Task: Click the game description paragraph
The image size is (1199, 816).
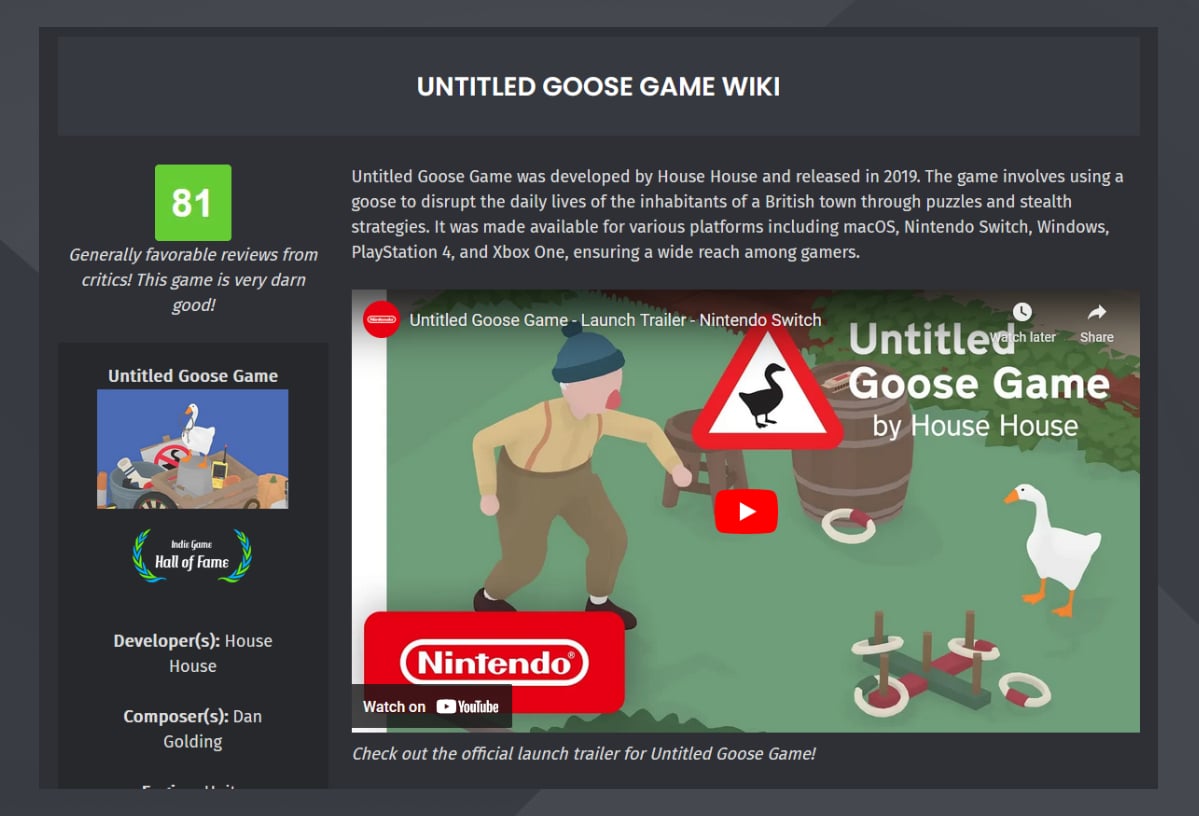Action: pos(738,214)
